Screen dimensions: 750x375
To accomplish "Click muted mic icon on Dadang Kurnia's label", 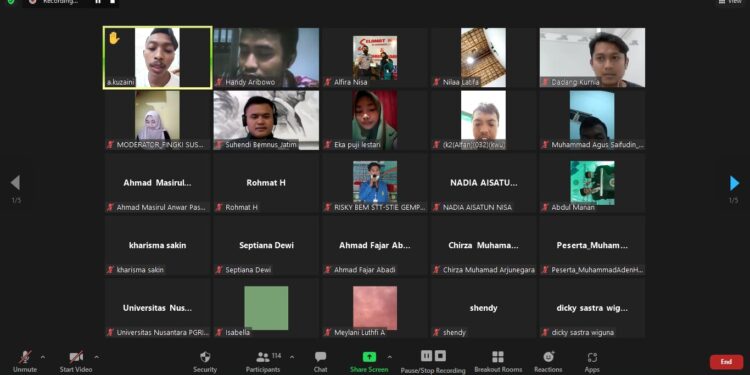I will [545, 82].
